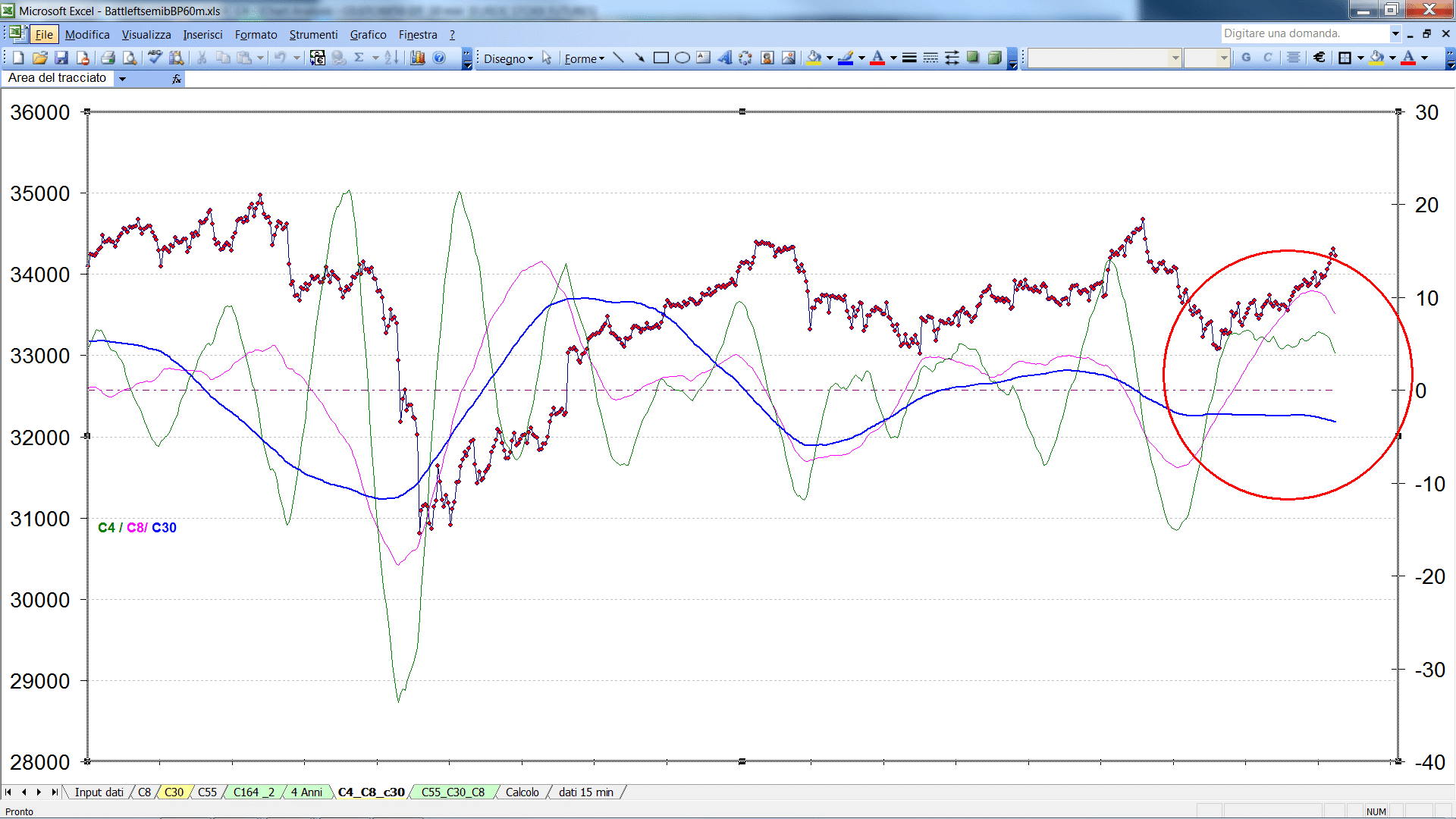The height and width of the screenshot is (819, 1456).
Task: Save the workbook with the floppy icon
Action: pos(61,58)
